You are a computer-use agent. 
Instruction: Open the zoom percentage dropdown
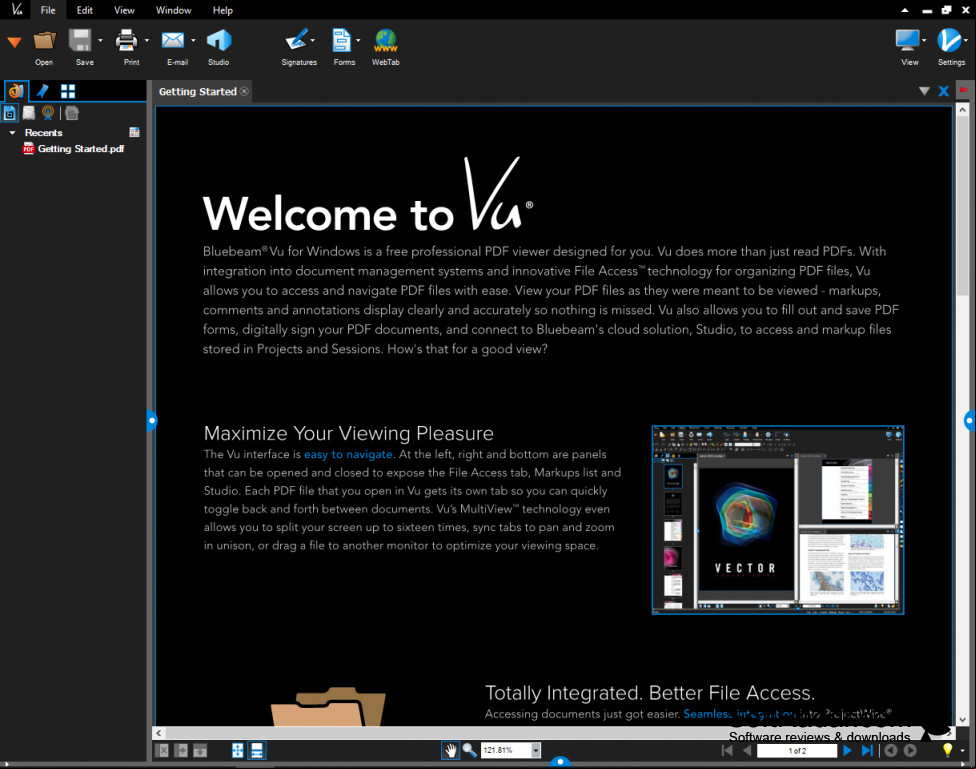535,750
